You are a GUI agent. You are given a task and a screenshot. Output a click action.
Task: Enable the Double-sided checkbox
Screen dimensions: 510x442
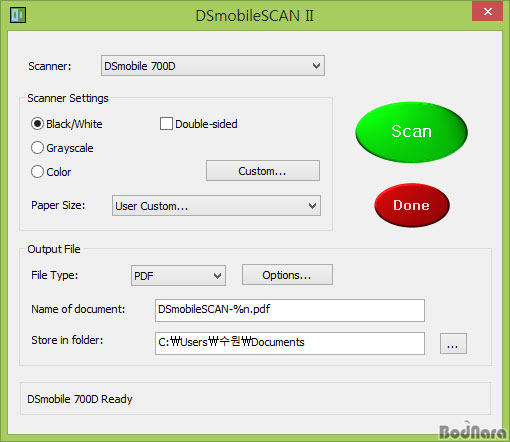(x=166, y=123)
